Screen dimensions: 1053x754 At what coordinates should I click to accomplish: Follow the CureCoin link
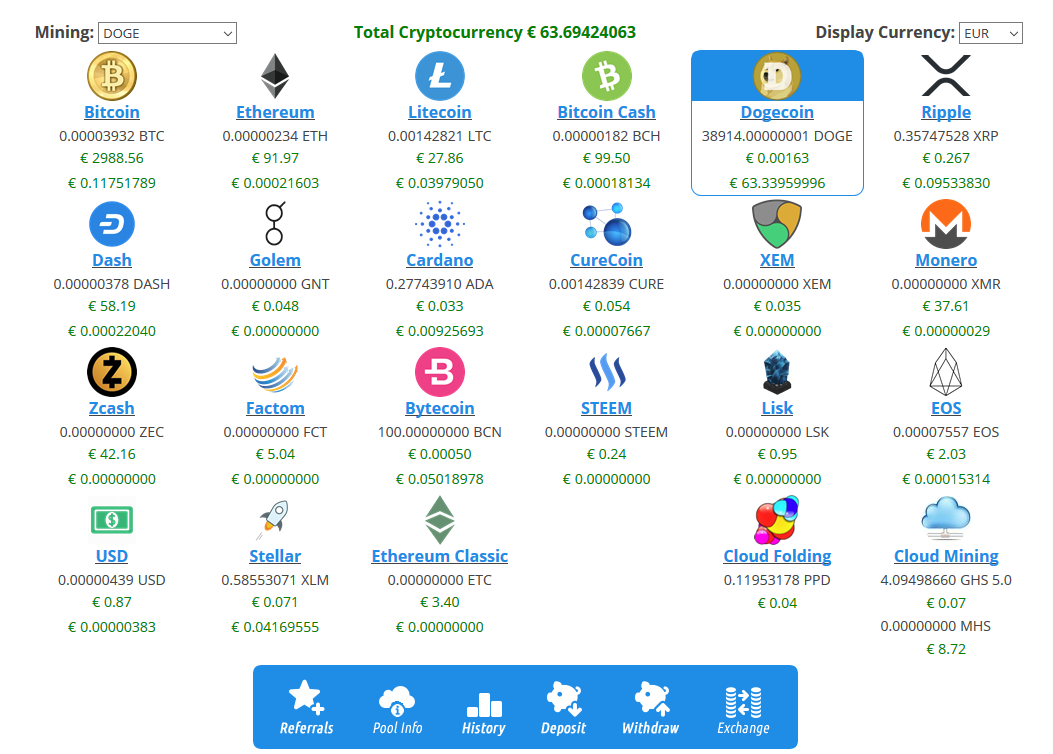606,260
